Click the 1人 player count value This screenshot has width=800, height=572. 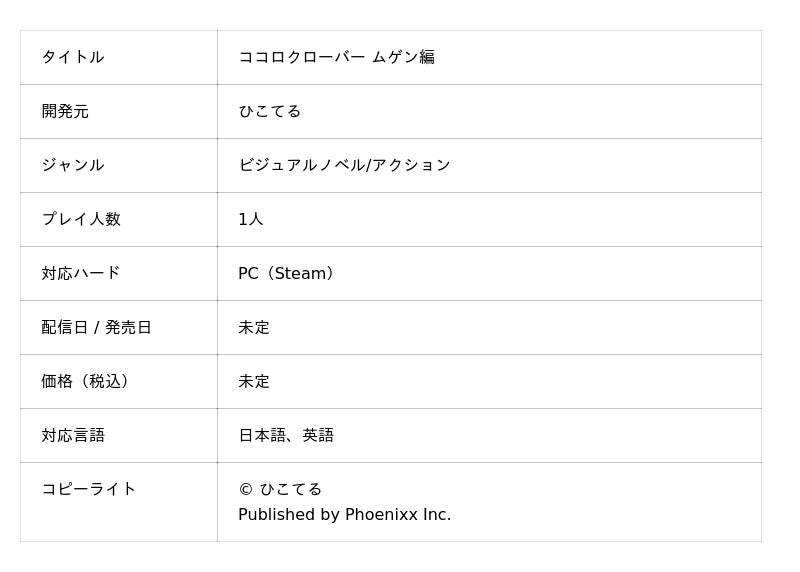[x=251, y=219]
